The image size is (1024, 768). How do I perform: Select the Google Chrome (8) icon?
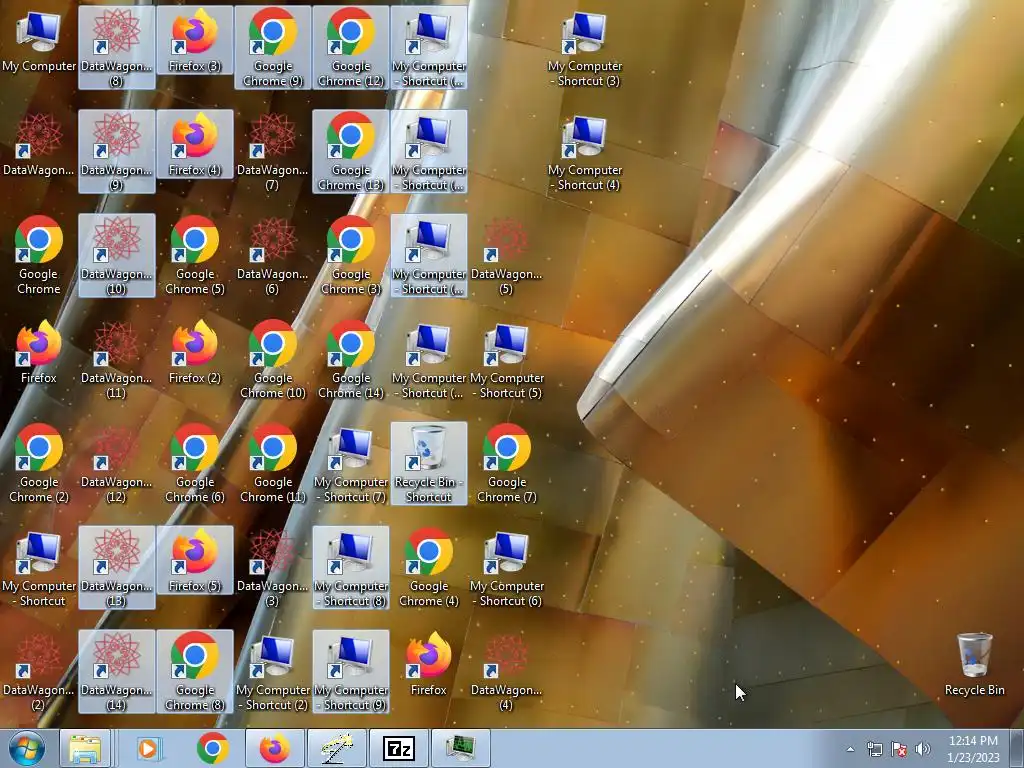[195, 671]
